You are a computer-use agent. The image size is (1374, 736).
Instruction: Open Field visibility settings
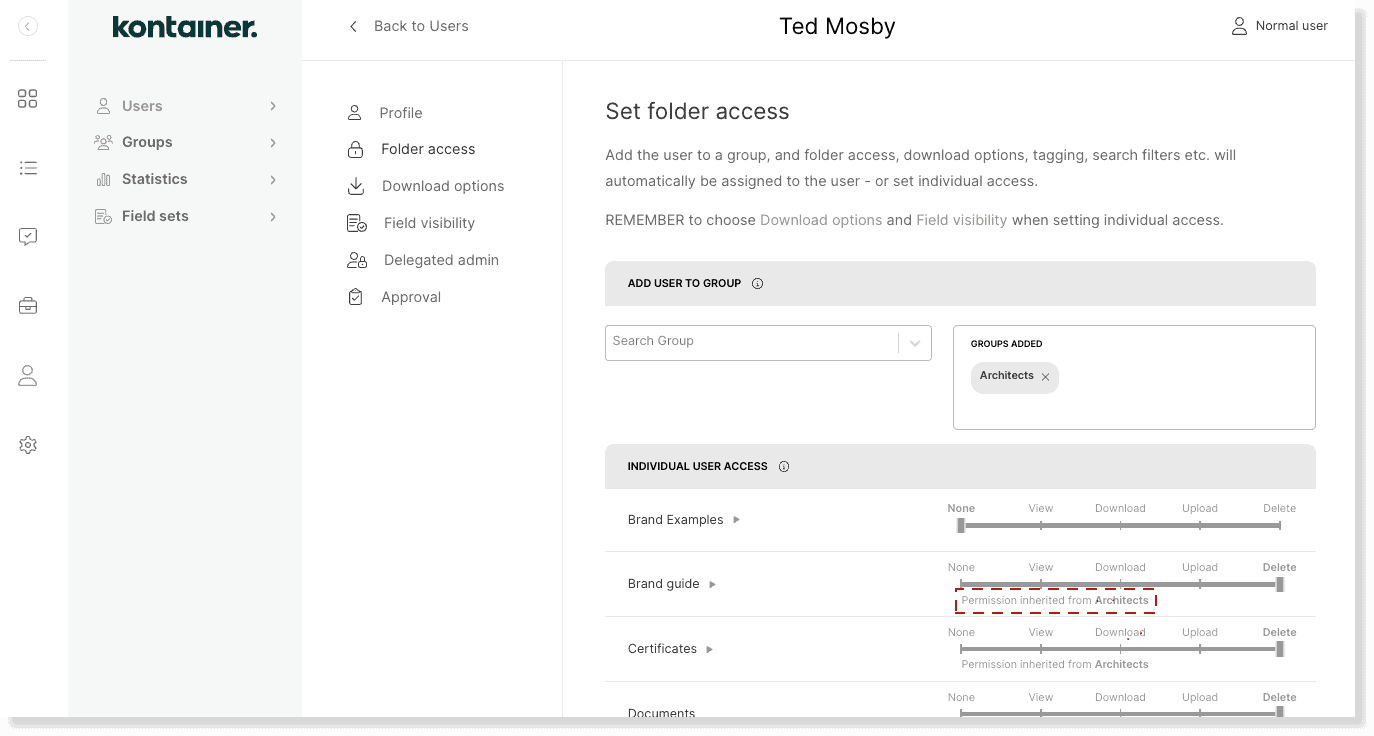click(355, 222)
